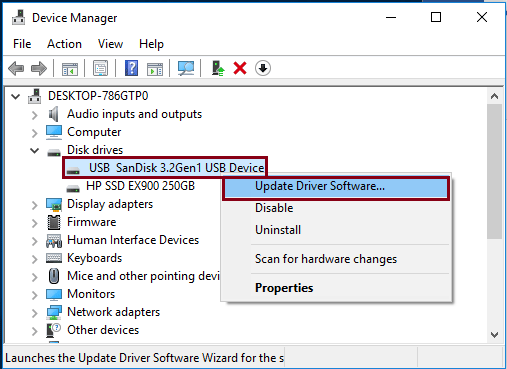Choose Properties in the context menu

(x=336, y=288)
